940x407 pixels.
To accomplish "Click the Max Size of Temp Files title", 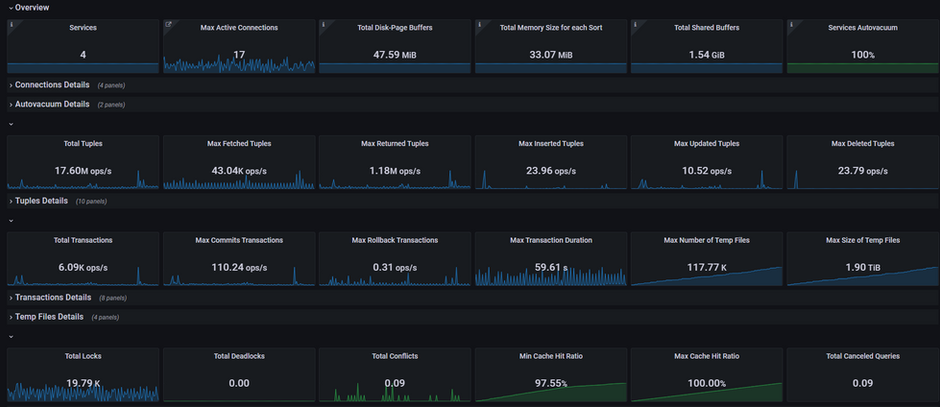I will point(863,240).
